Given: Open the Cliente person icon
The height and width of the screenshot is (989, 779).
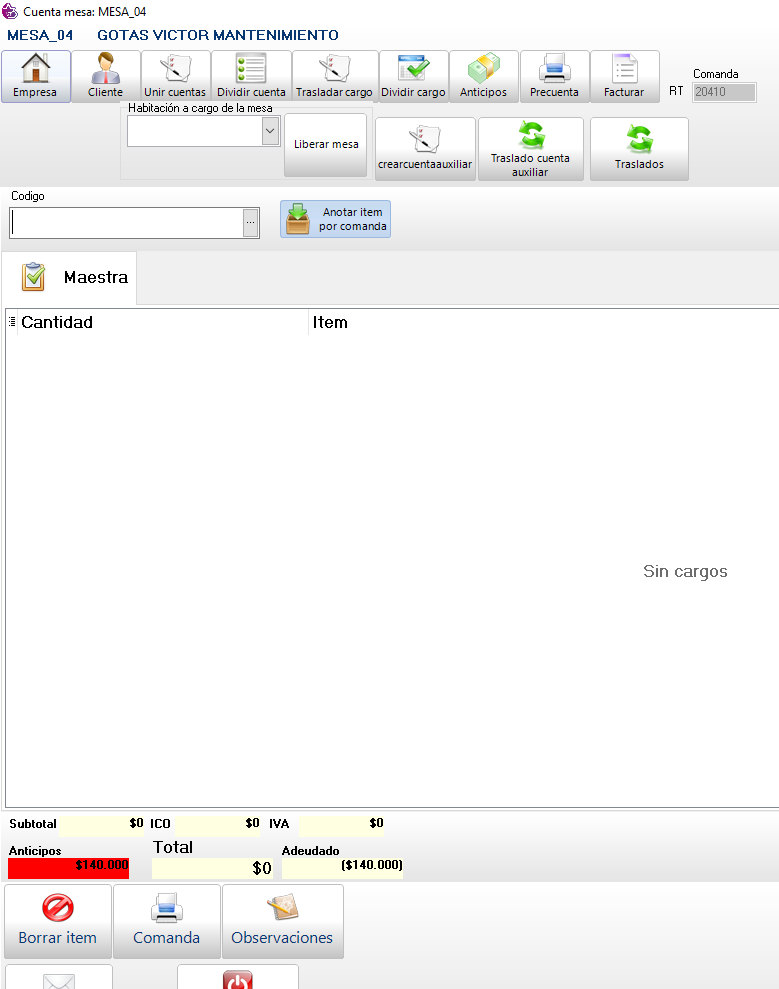Looking at the screenshot, I should 105,69.
